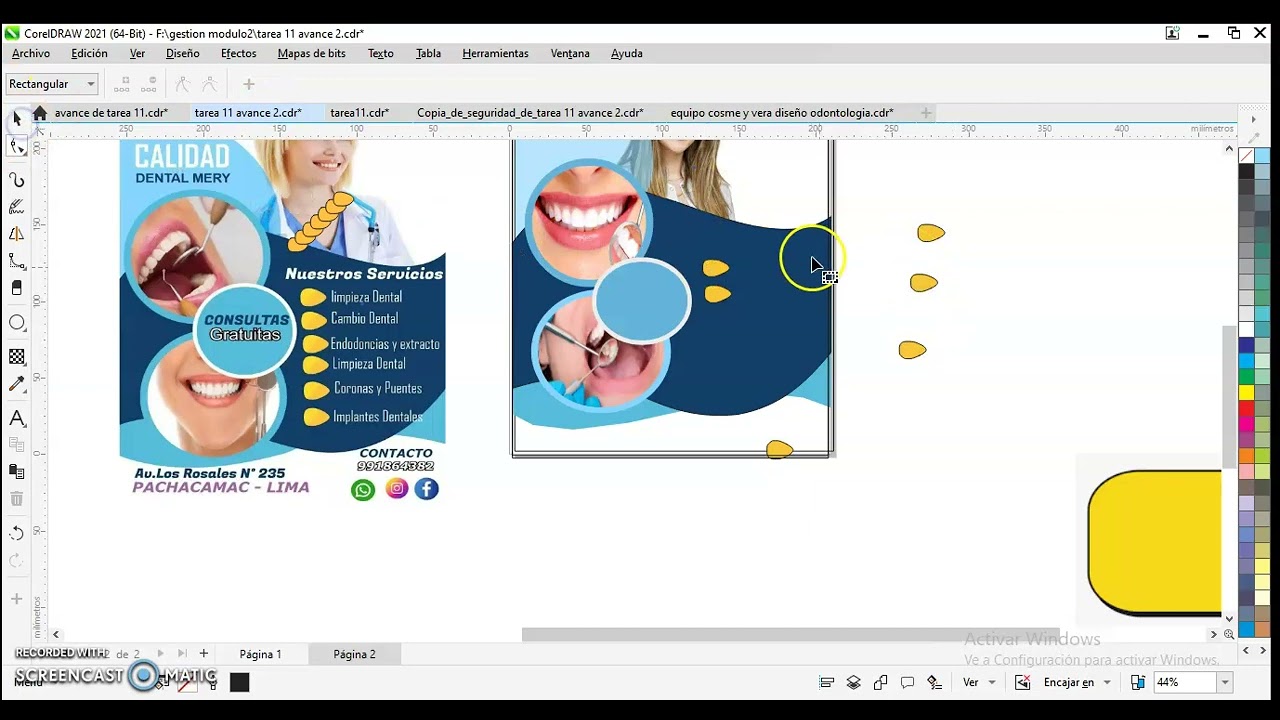The height and width of the screenshot is (720, 1280).
Task: Expand the color palette flyout arrow
Action: (1254, 119)
